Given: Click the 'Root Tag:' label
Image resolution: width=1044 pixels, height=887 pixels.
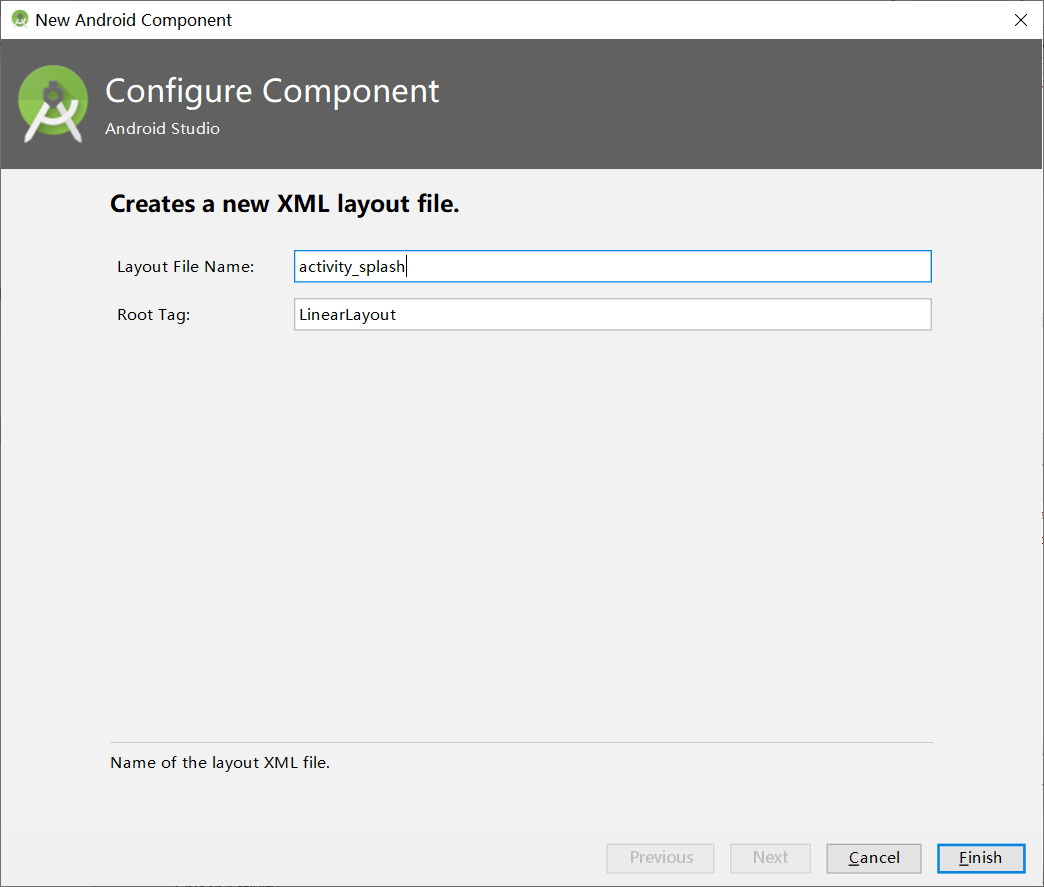Looking at the screenshot, I should (x=154, y=314).
